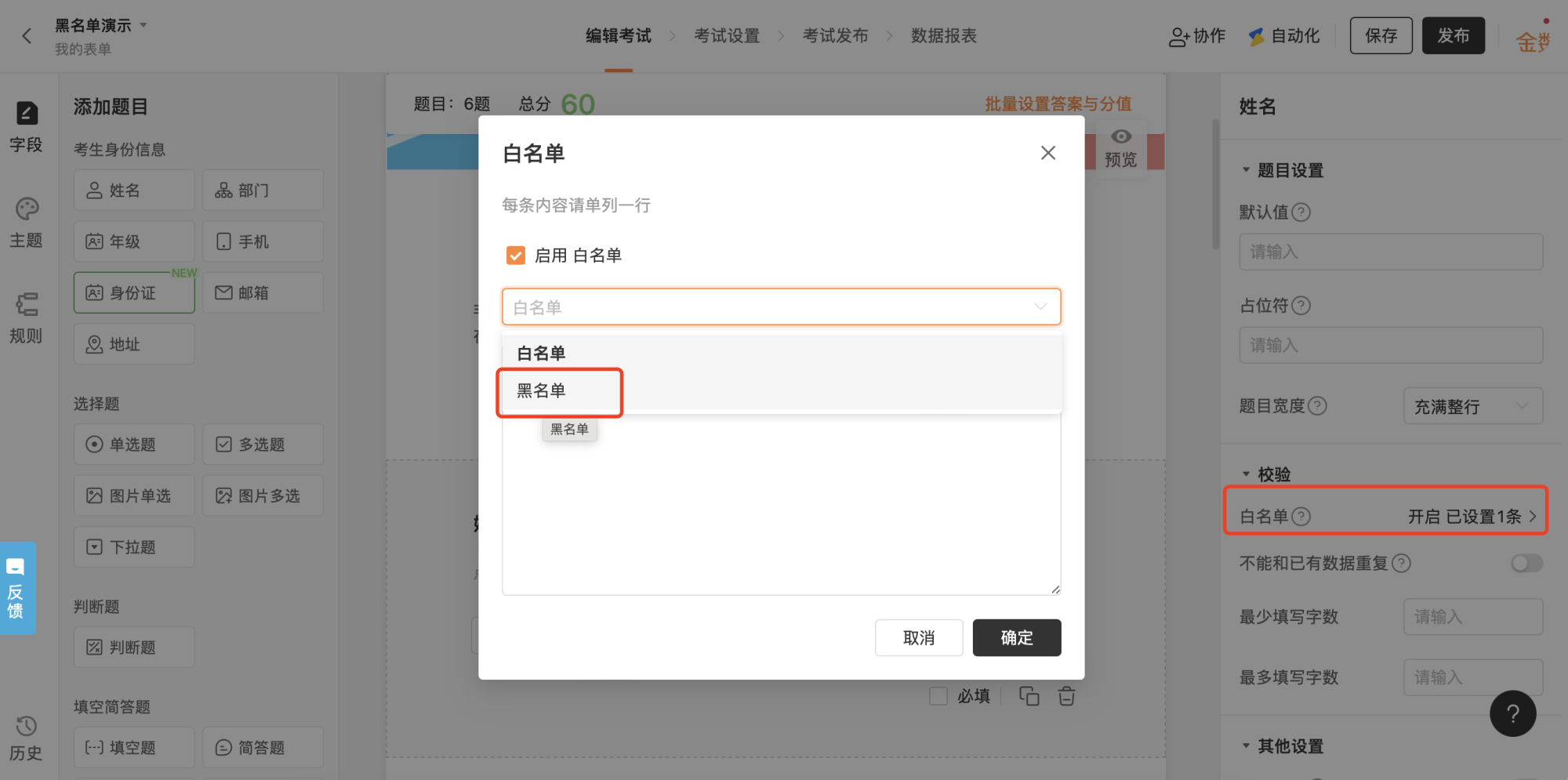
Task: Click the 默认值 input field
Action: [x=1391, y=252]
